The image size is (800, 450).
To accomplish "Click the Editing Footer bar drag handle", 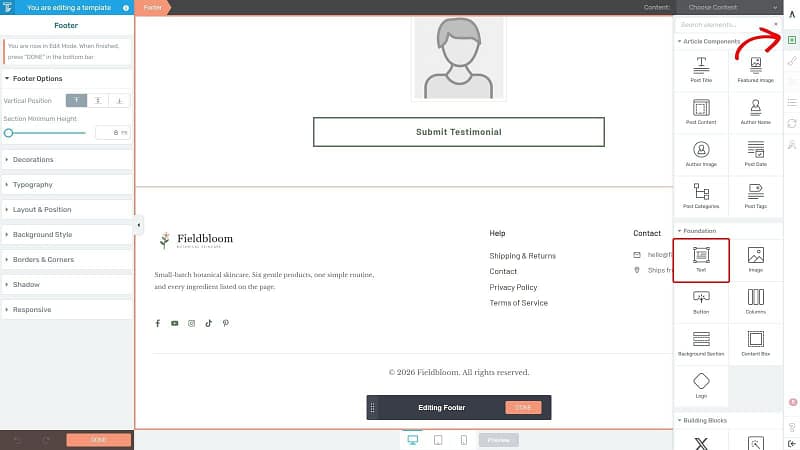I will (372, 408).
